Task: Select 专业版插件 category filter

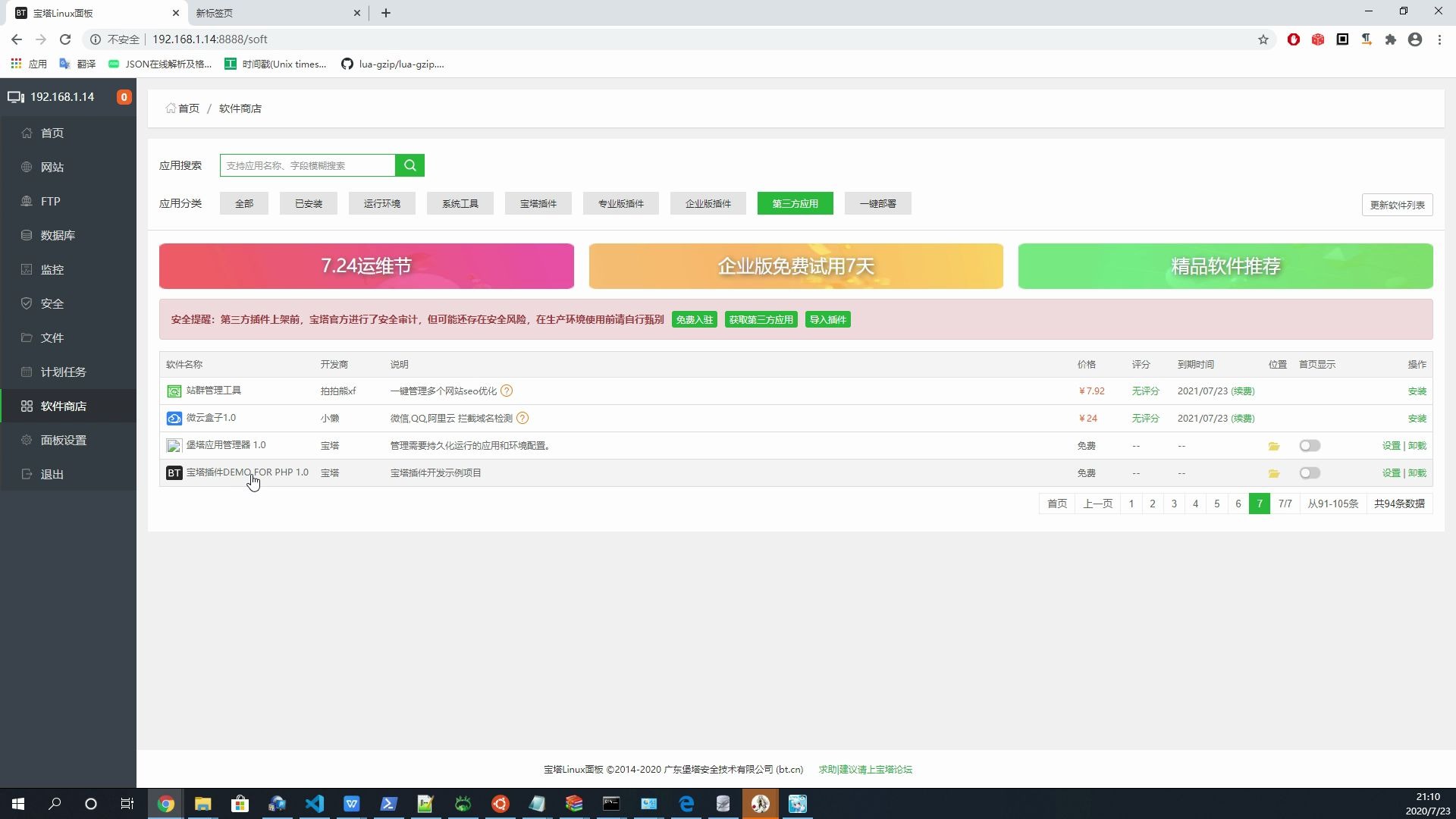Action: click(x=621, y=203)
